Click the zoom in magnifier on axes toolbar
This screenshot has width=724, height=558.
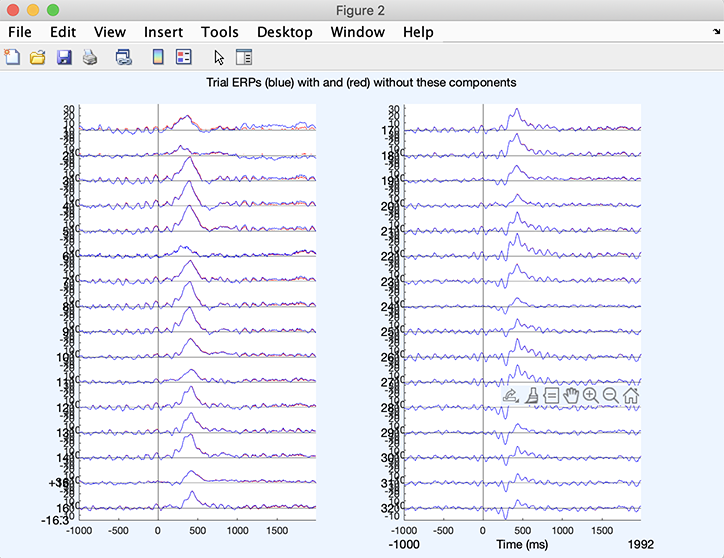click(591, 395)
